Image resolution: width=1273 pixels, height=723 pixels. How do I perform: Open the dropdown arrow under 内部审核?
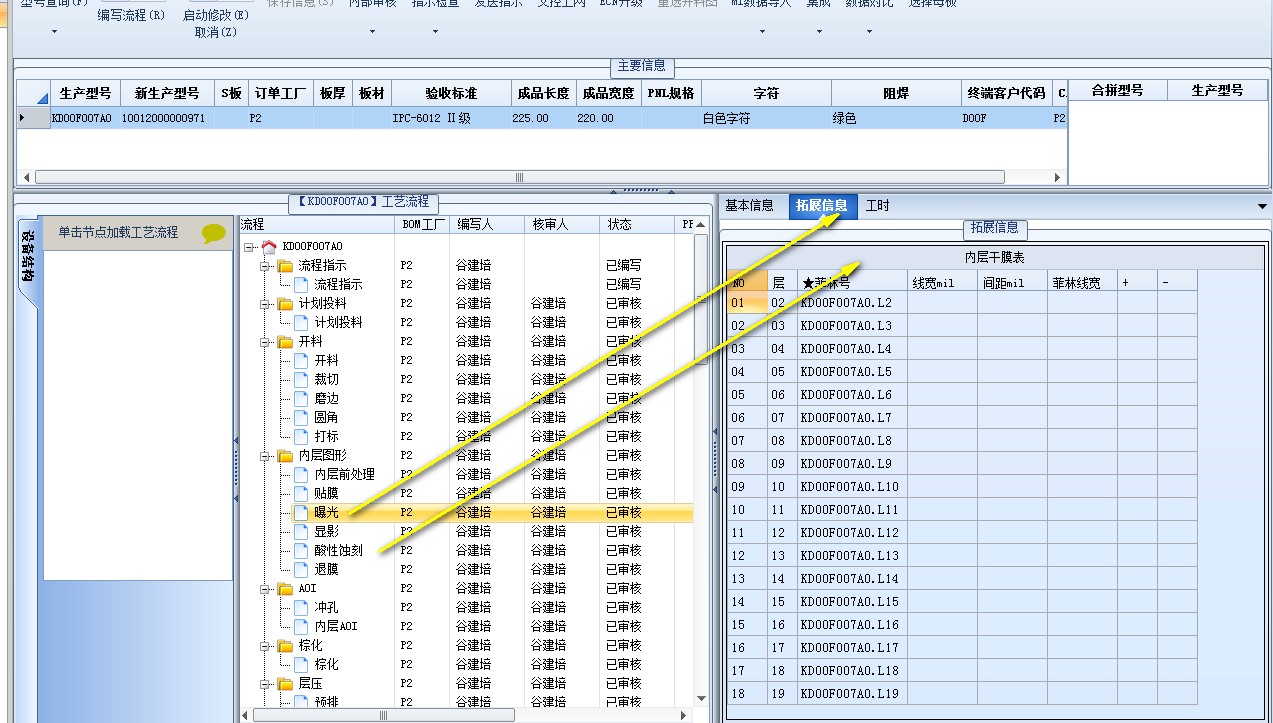373,32
